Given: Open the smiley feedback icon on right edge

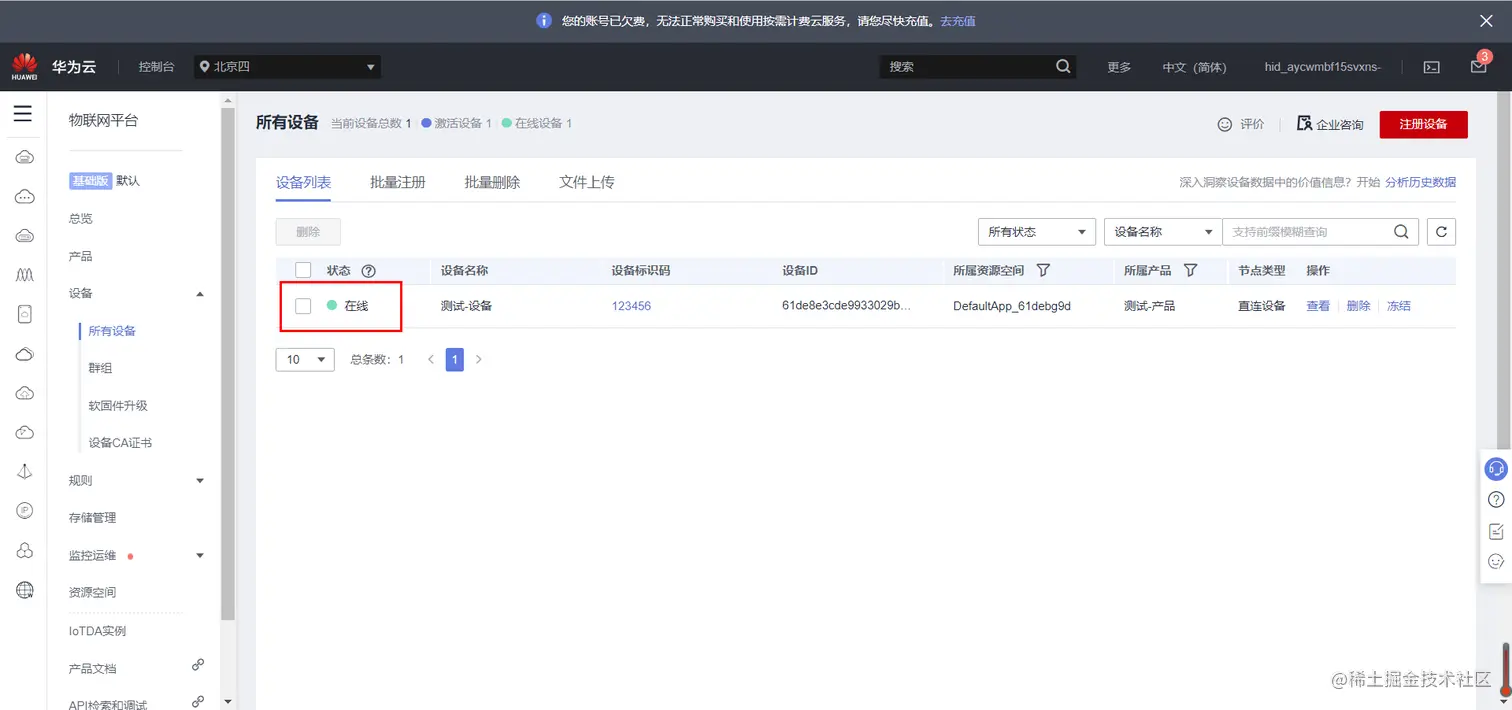Looking at the screenshot, I should (1496, 561).
